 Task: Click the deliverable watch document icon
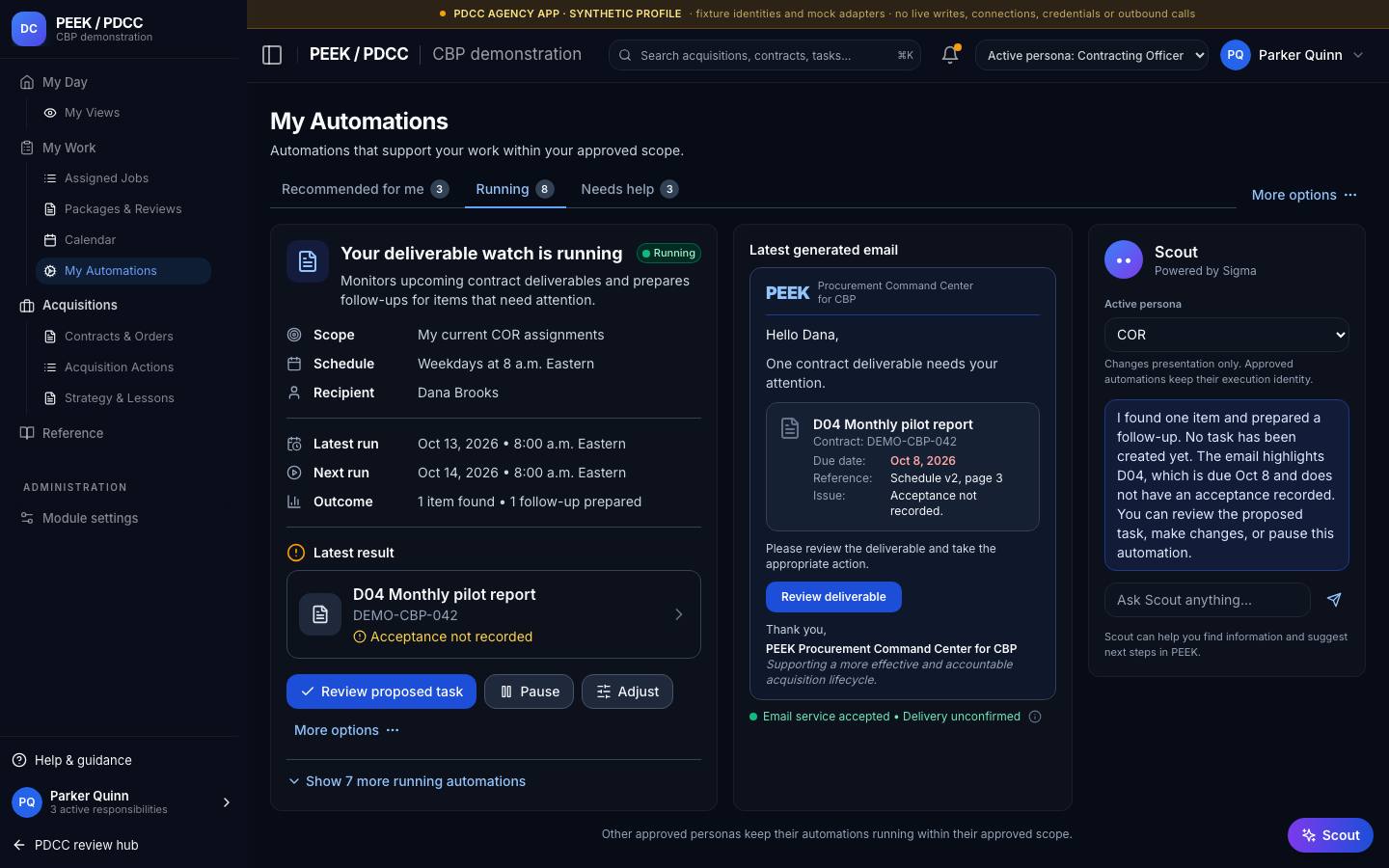[x=308, y=261]
